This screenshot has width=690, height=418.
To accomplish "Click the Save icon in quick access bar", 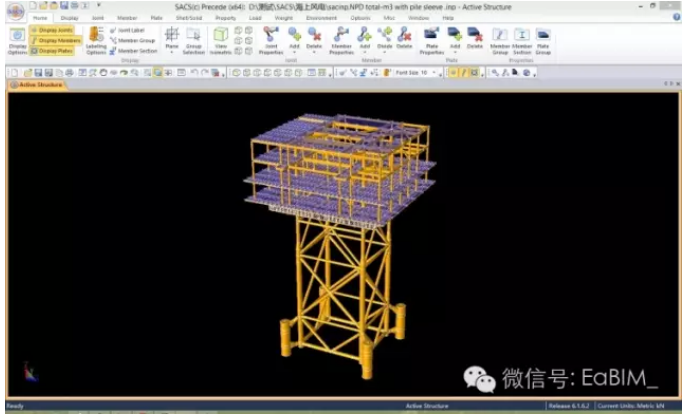I will (x=64, y=5).
